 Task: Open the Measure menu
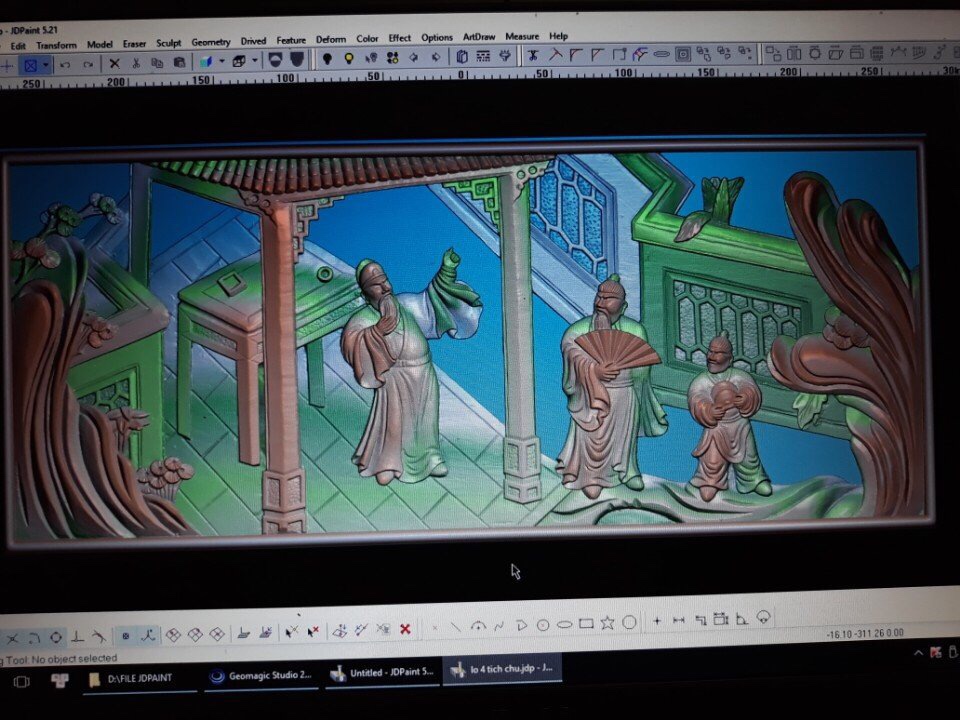pos(522,36)
